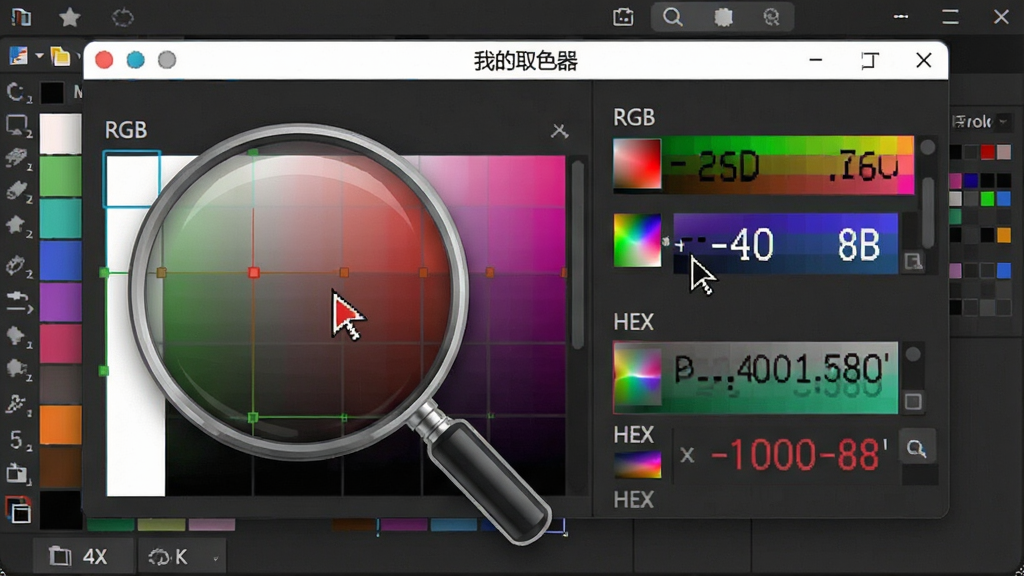Click the dashed circle icon beside the star

point(122,17)
